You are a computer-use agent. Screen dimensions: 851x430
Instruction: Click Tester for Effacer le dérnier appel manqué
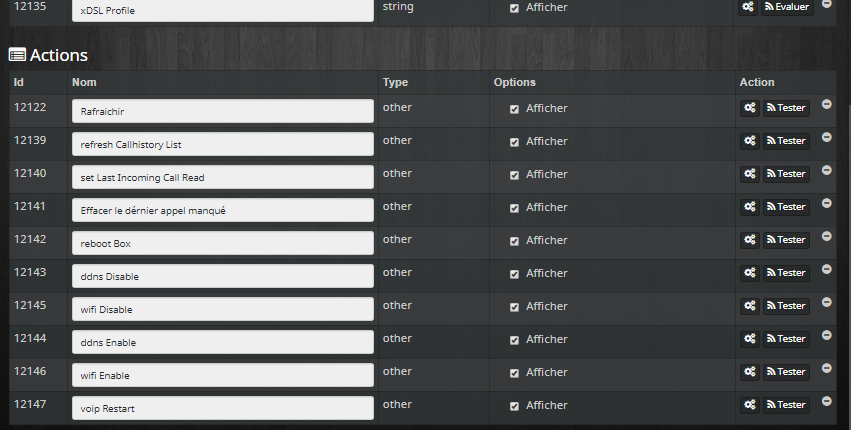coord(786,207)
